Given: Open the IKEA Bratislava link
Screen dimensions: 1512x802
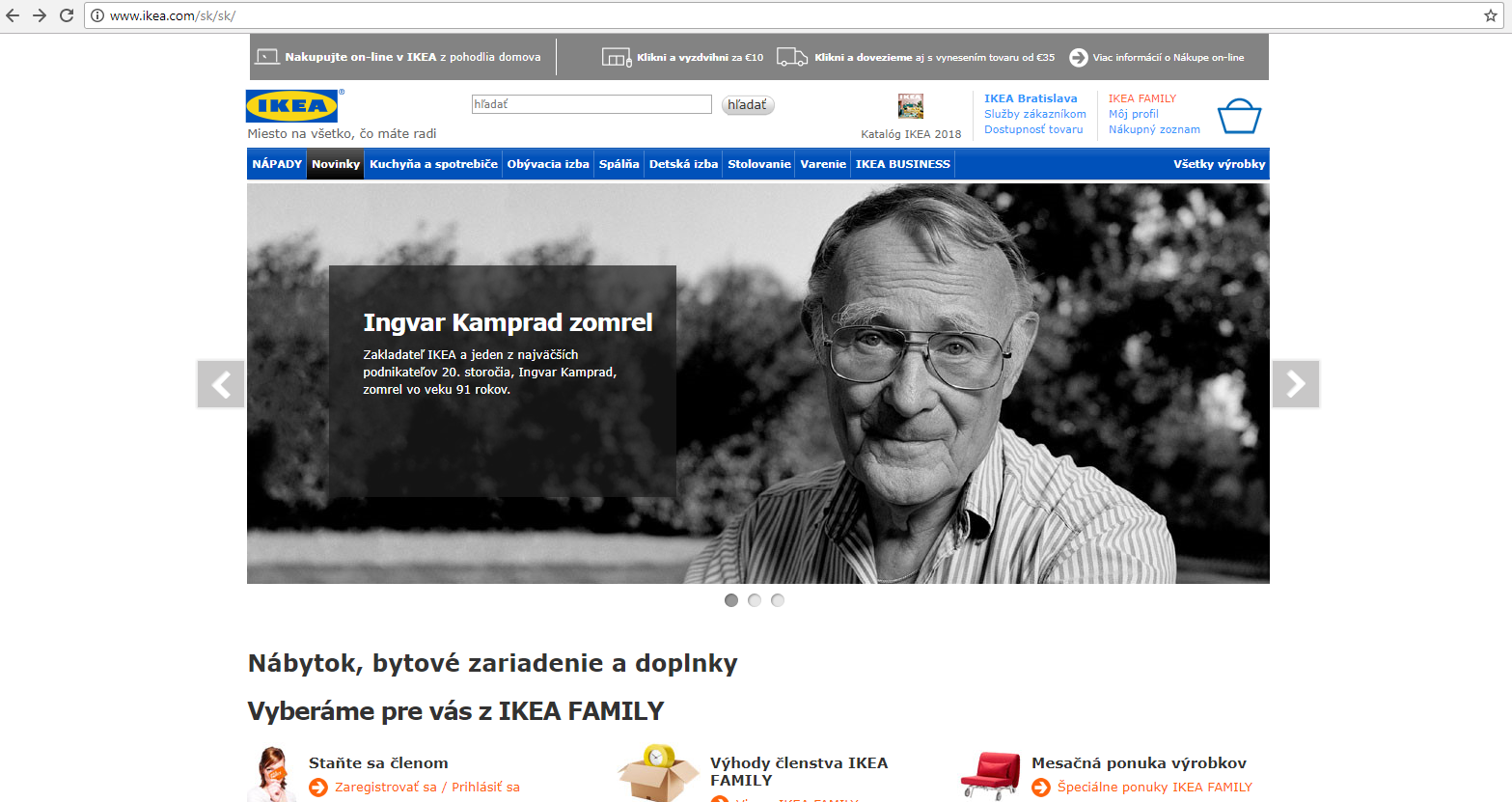Looking at the screenshot, I should coord(1031,98).
